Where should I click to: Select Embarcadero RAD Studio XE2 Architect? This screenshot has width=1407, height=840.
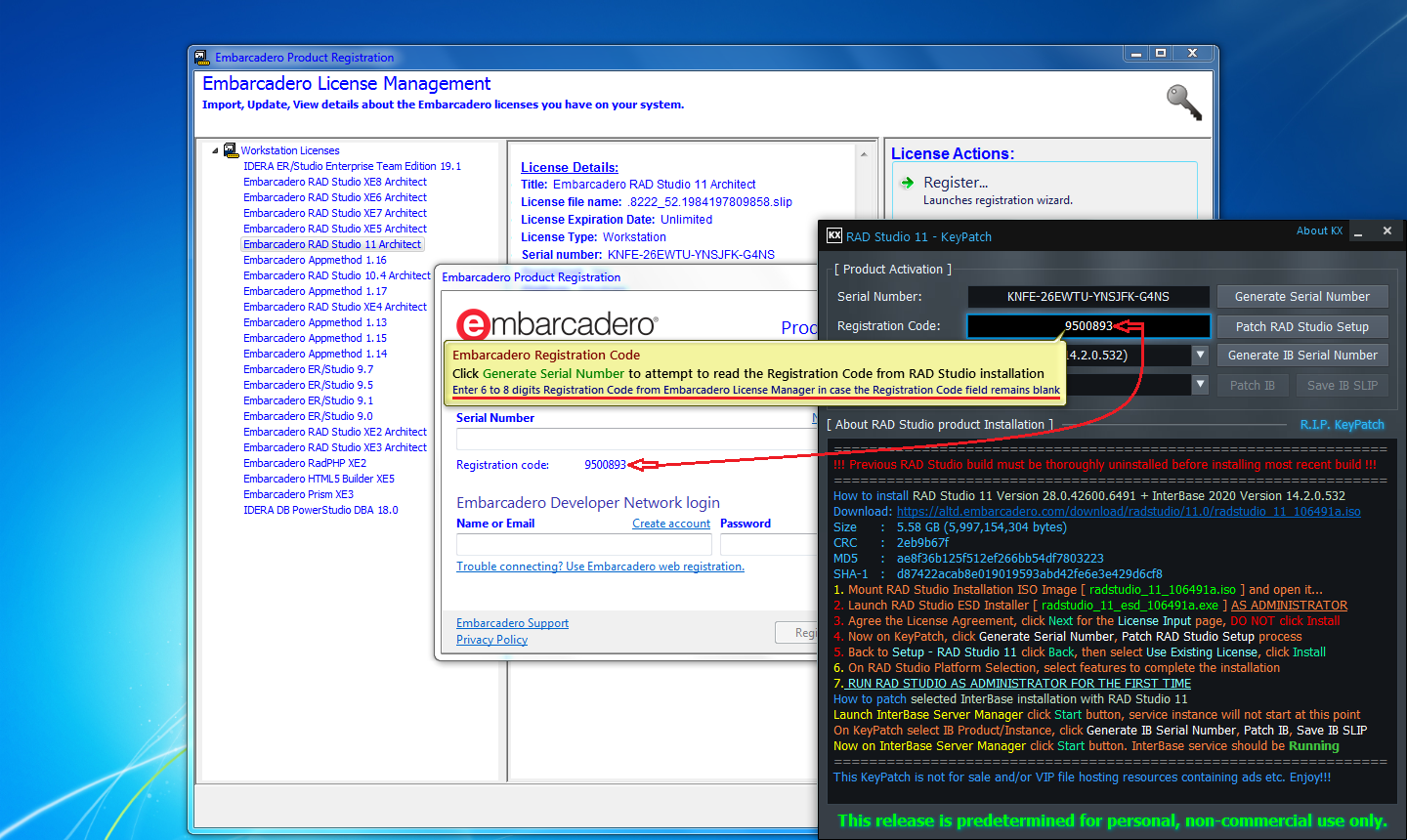(x=335, y=432)
